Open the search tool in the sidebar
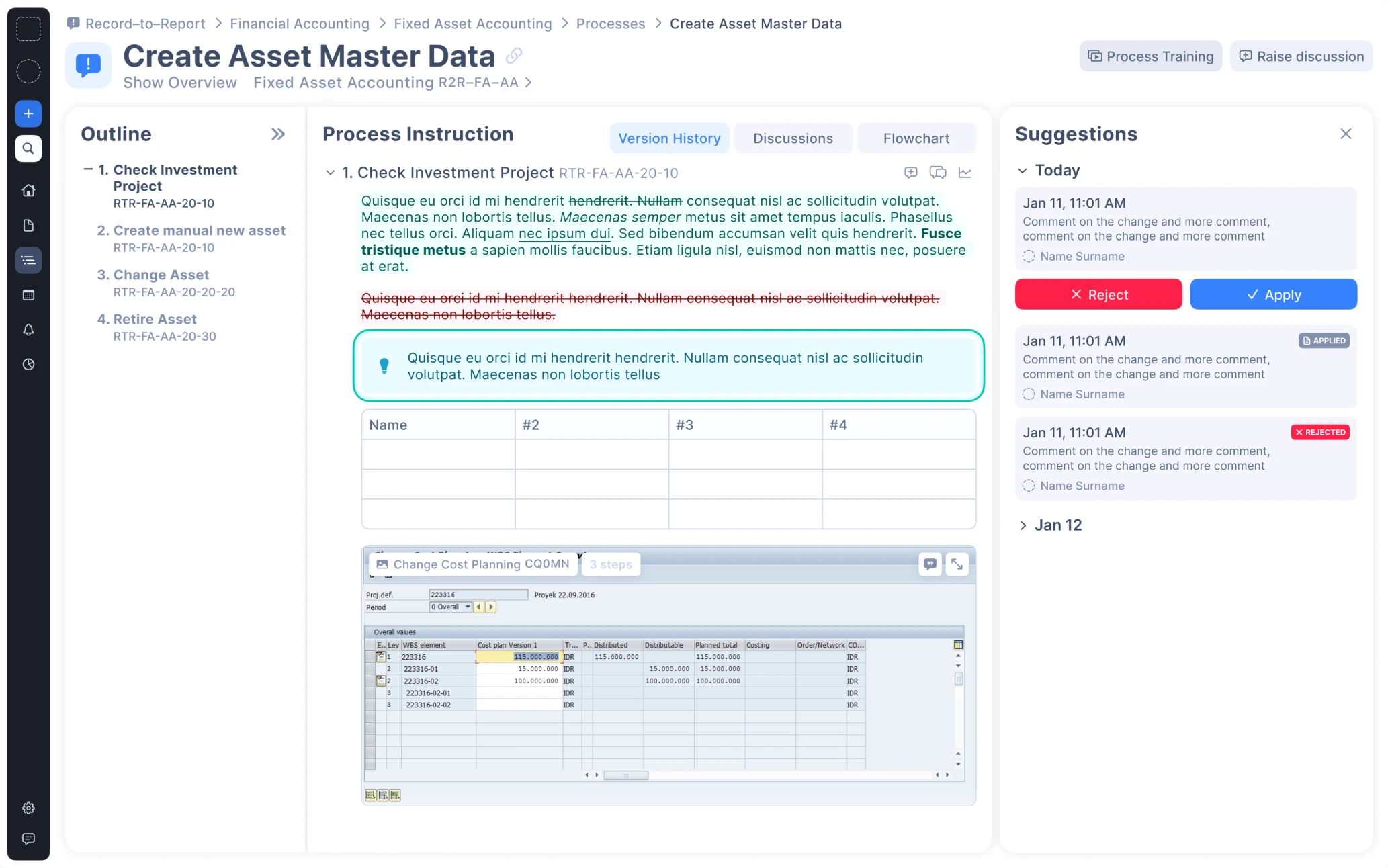The height and width of the screenshot is (868, 1388). pos(28,148)
